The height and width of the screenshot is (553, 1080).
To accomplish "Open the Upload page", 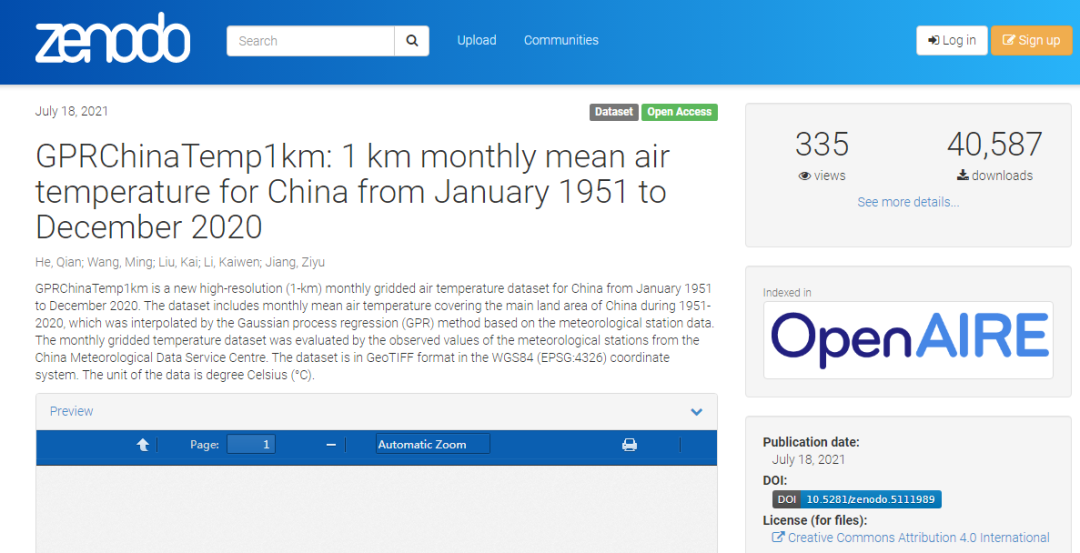I will tap(477, 40).
